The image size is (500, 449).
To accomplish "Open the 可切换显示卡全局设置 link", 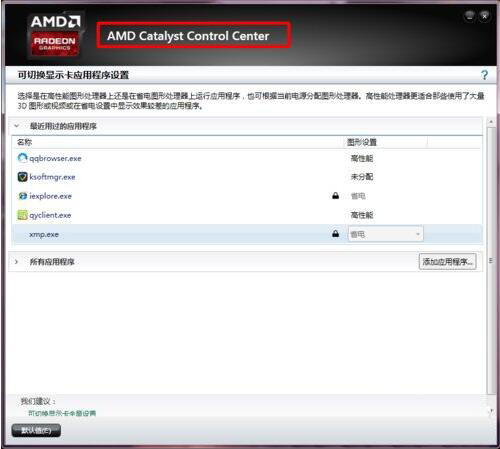I will 62,413.
